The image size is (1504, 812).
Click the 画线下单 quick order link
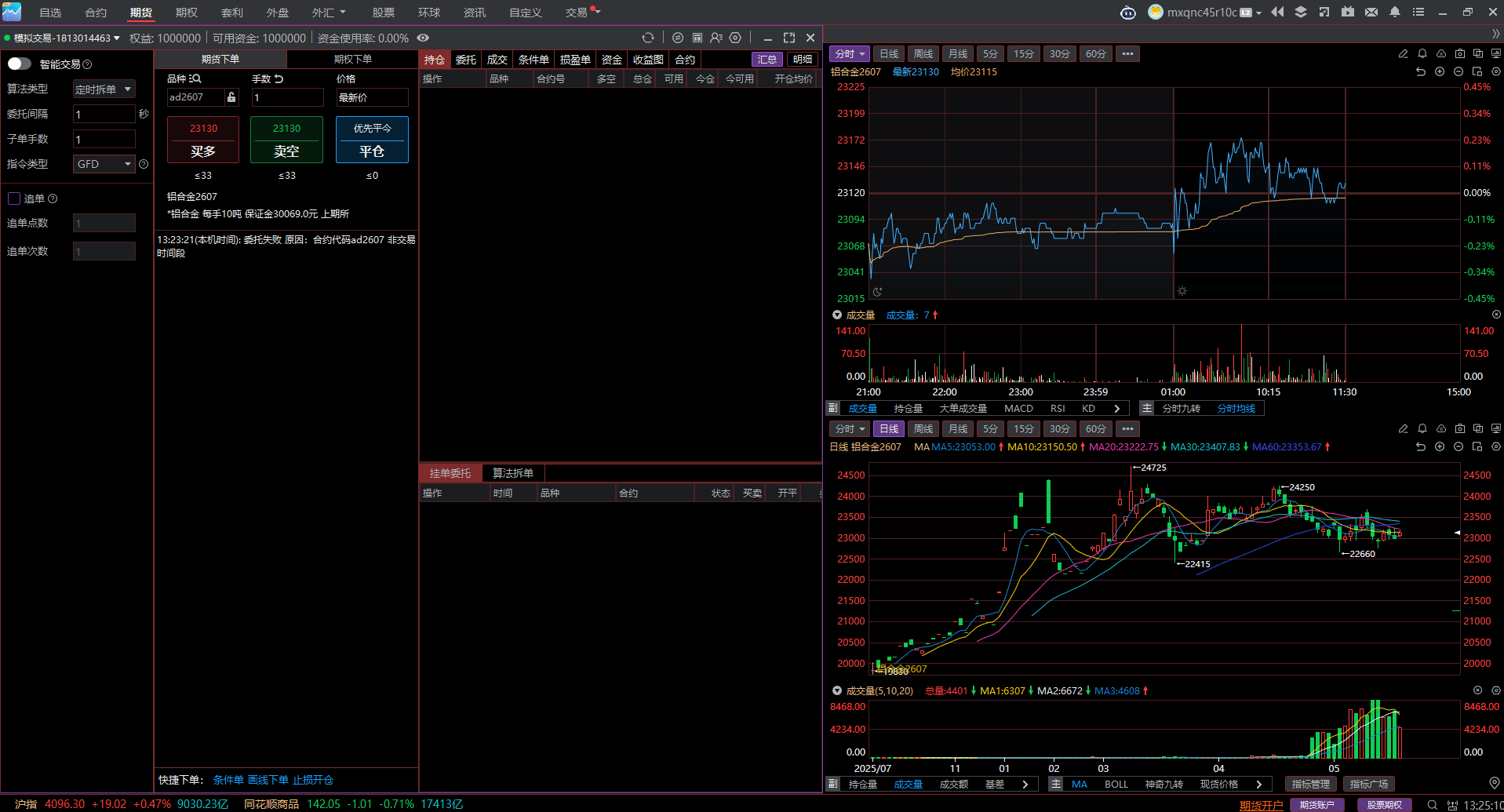(268, 780)
